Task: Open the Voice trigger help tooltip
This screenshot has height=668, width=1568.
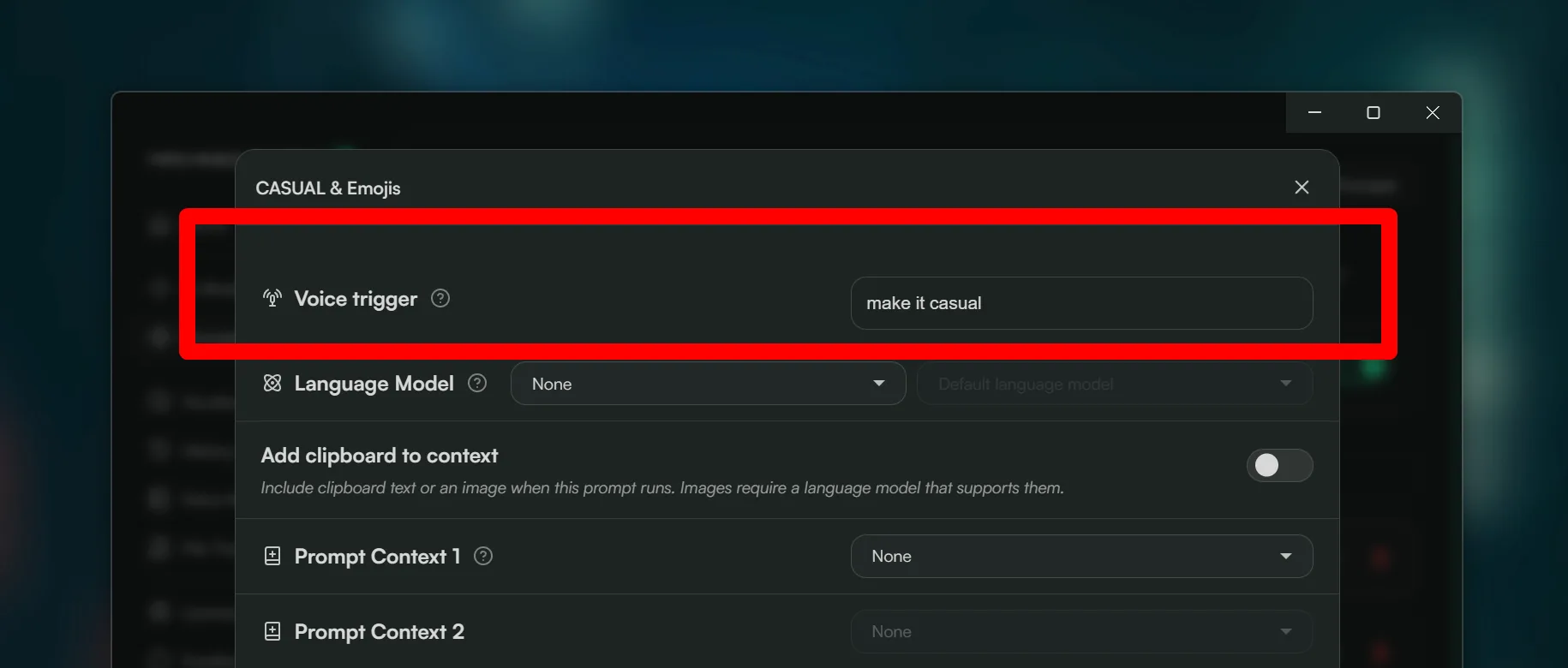Action: (440, 298)
